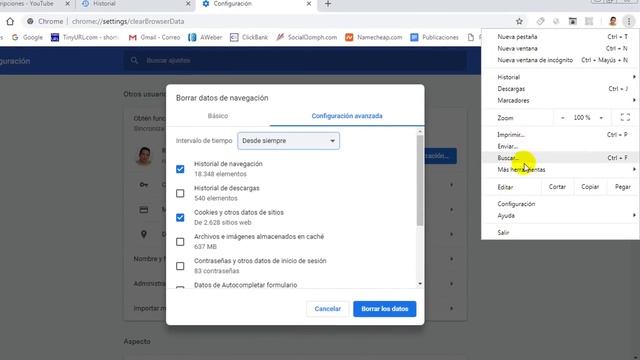Open the ClickBank bookmark

[x=249, y=37]
